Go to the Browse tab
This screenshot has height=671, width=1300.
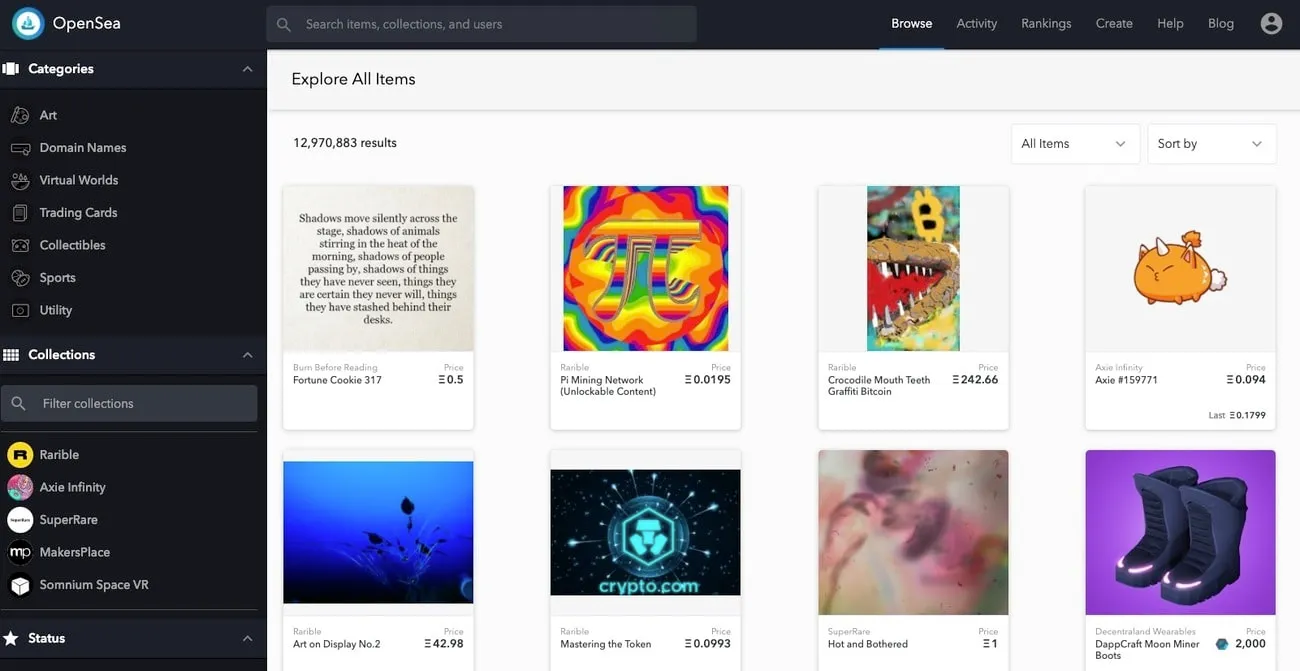pos(911,23)
